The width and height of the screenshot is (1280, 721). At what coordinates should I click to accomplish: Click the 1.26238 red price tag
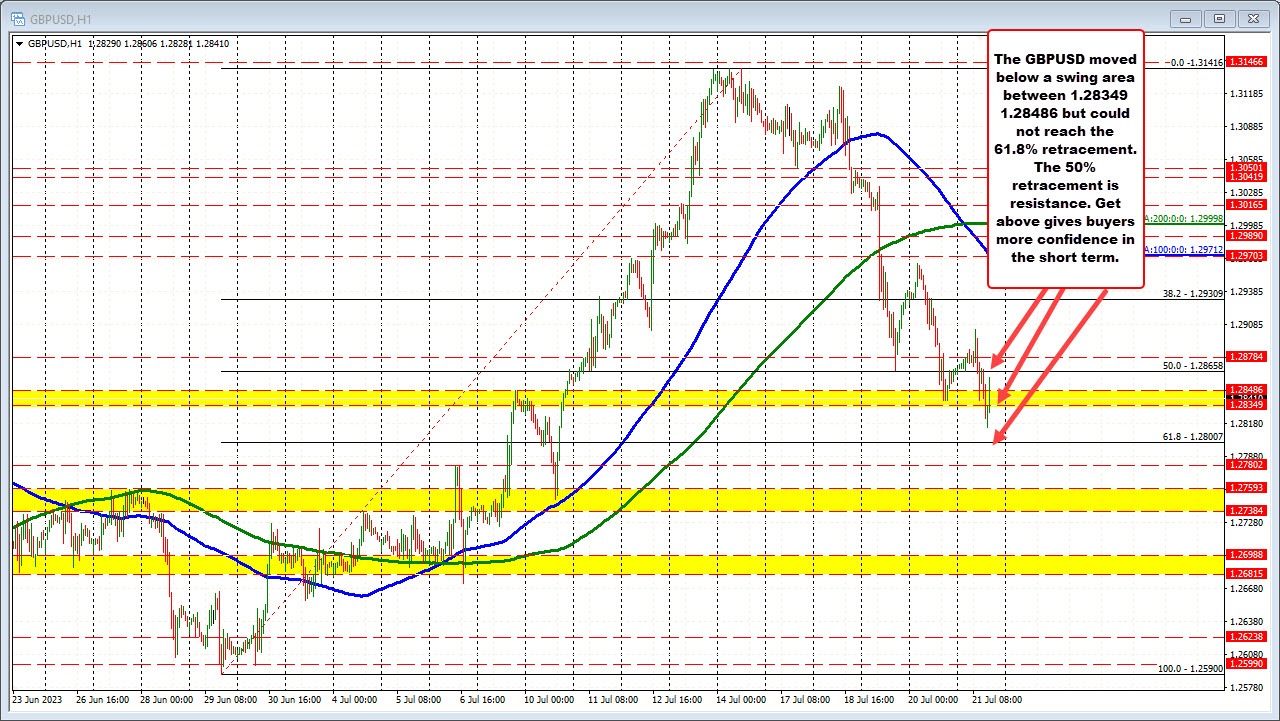tap(1247, 636)
